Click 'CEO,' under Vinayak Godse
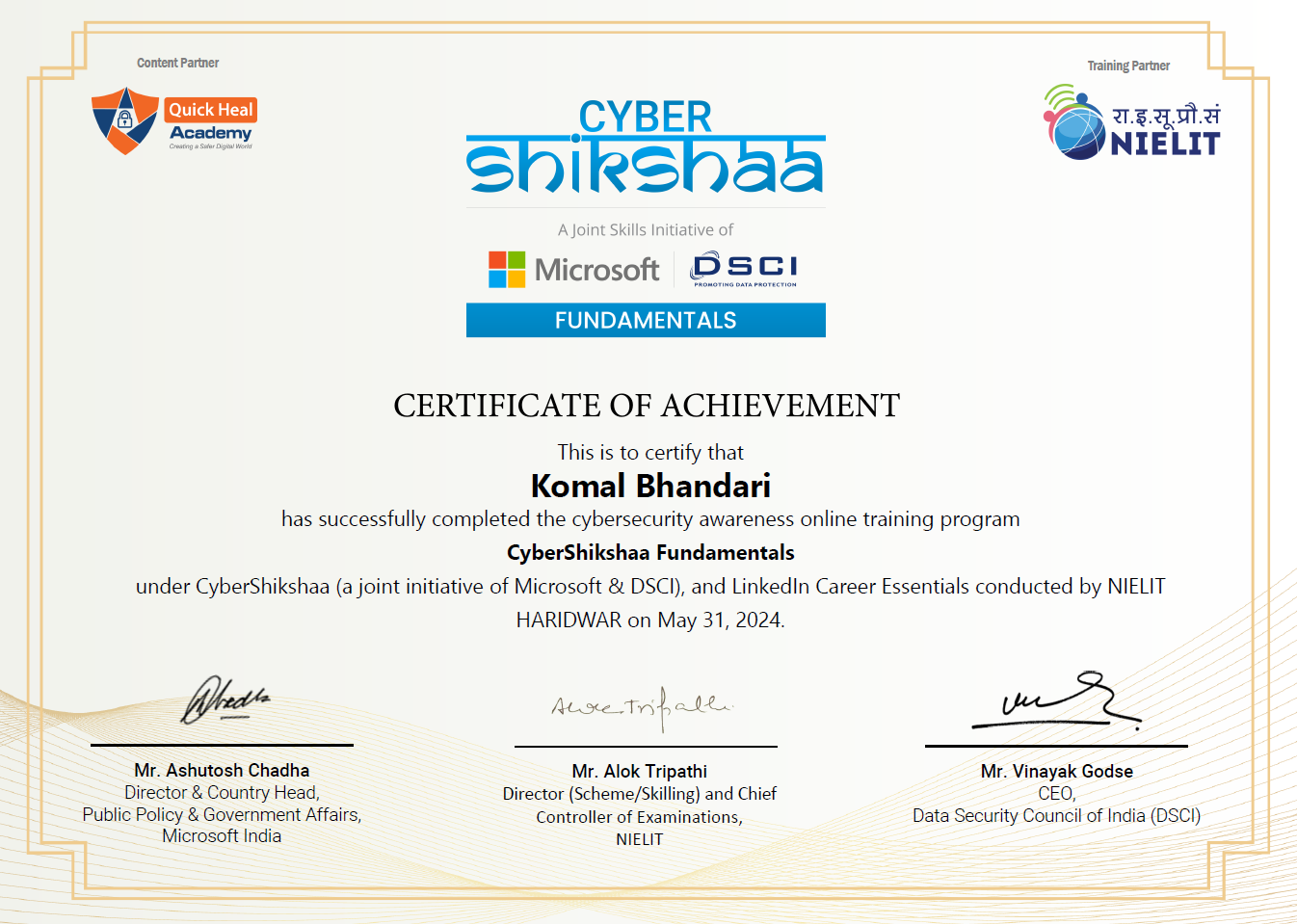The image size is (1297, 924). [1056, 793]
